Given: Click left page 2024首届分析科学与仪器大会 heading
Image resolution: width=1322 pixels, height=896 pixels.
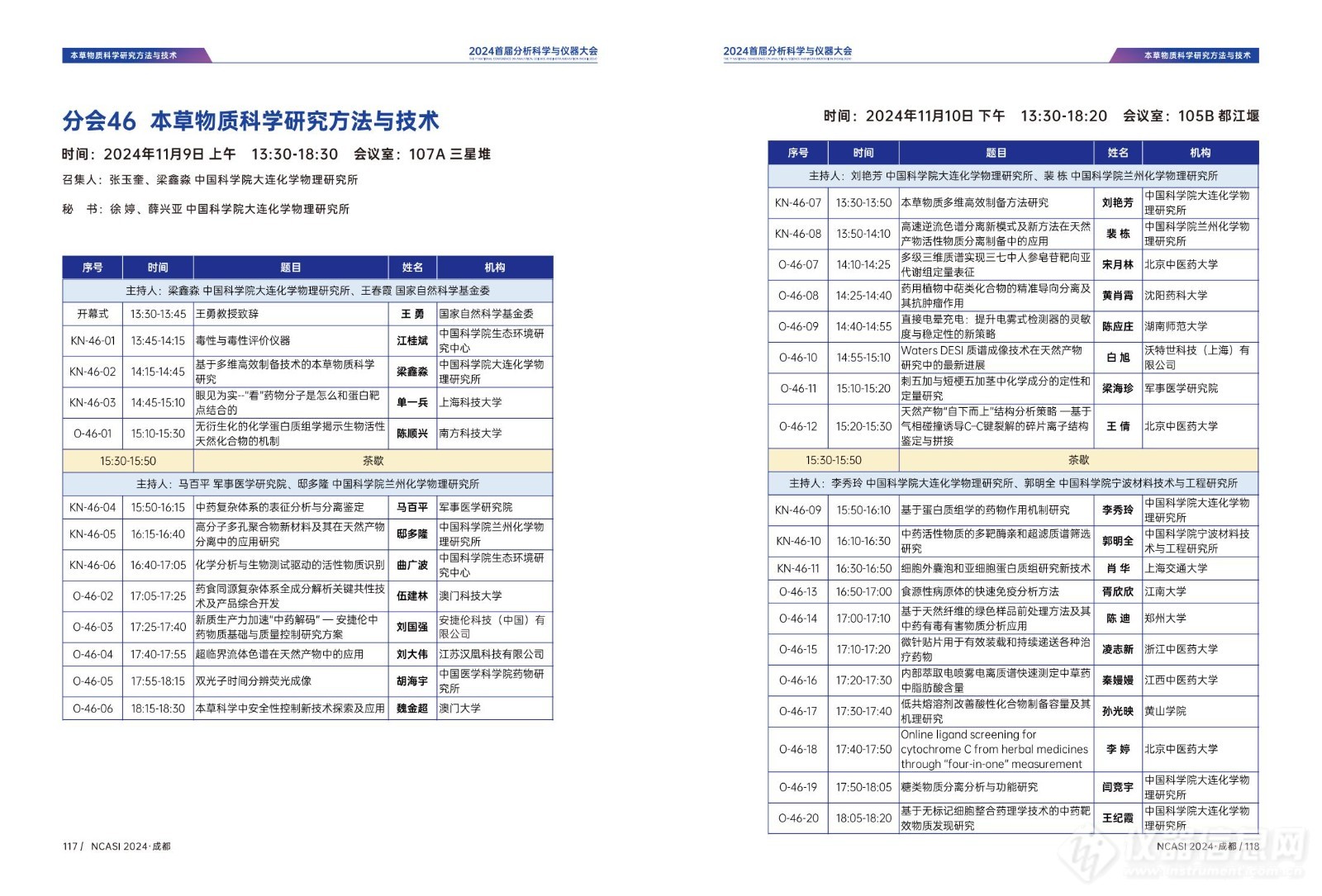Looking at the screenshot, I should pos(533,51).
